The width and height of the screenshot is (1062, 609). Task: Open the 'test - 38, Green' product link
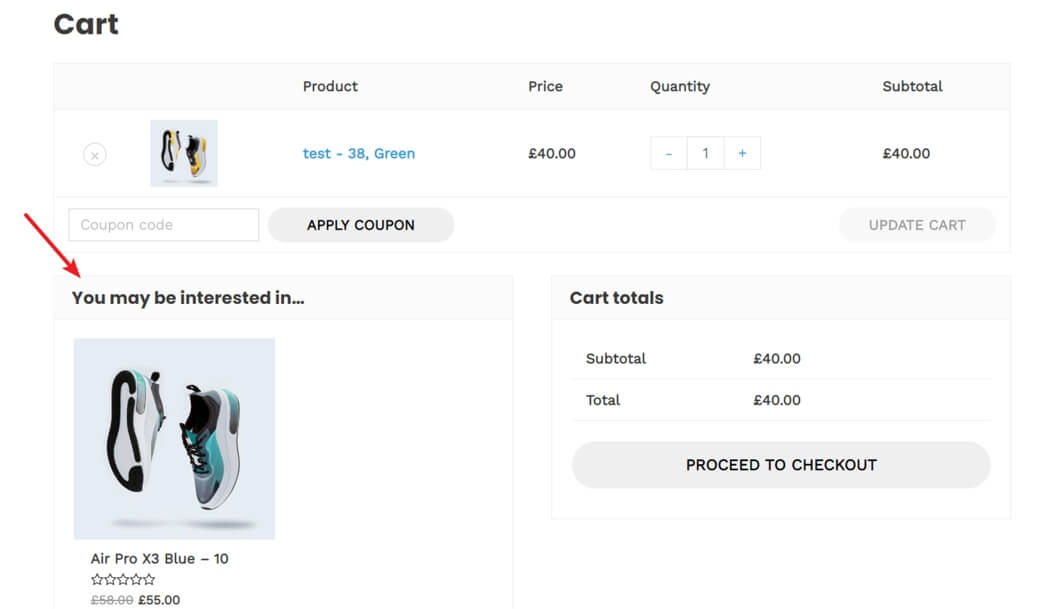pos(358,153)
